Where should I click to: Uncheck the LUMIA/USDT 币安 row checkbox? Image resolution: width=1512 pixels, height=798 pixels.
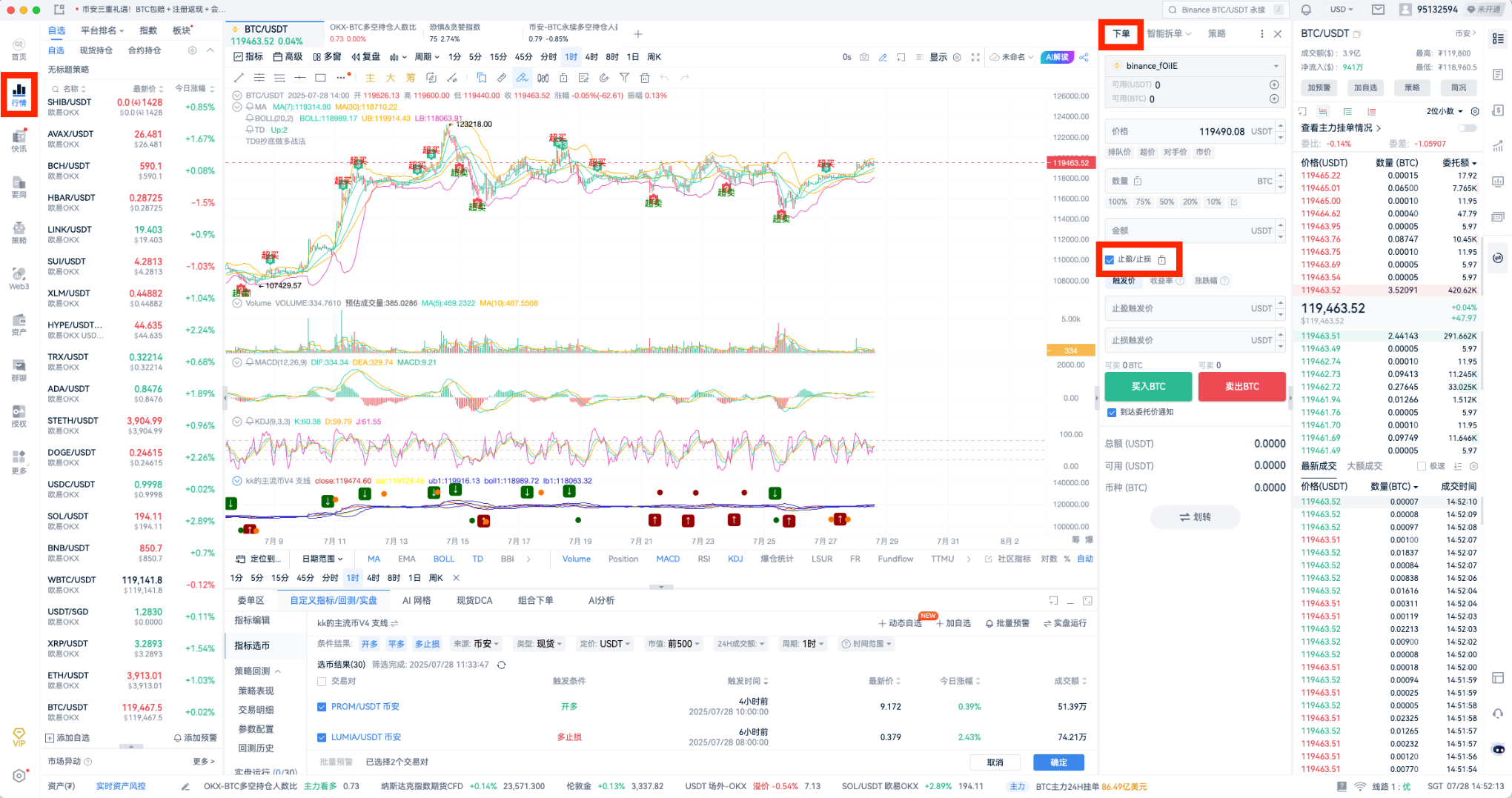322,737
